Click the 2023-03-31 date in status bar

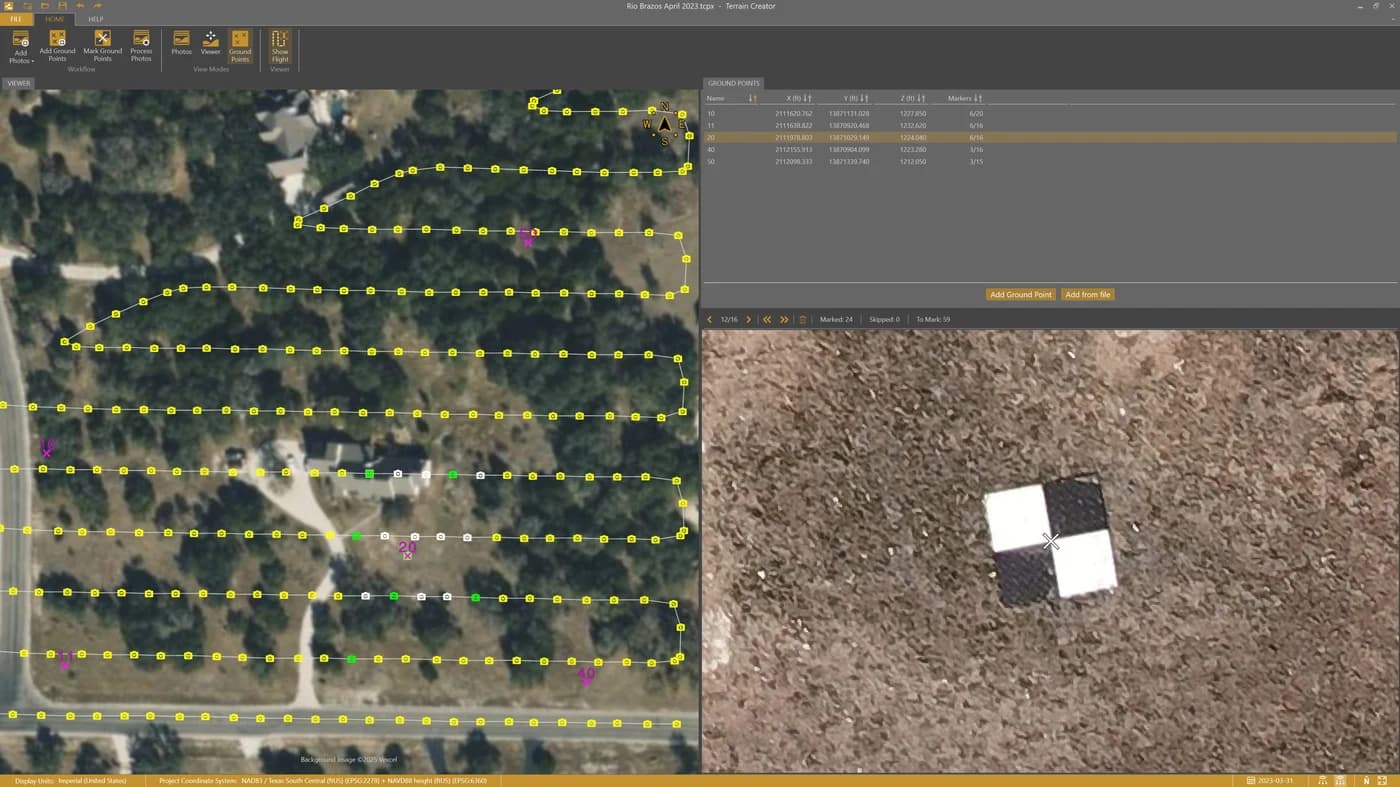tap(1273, 780)
